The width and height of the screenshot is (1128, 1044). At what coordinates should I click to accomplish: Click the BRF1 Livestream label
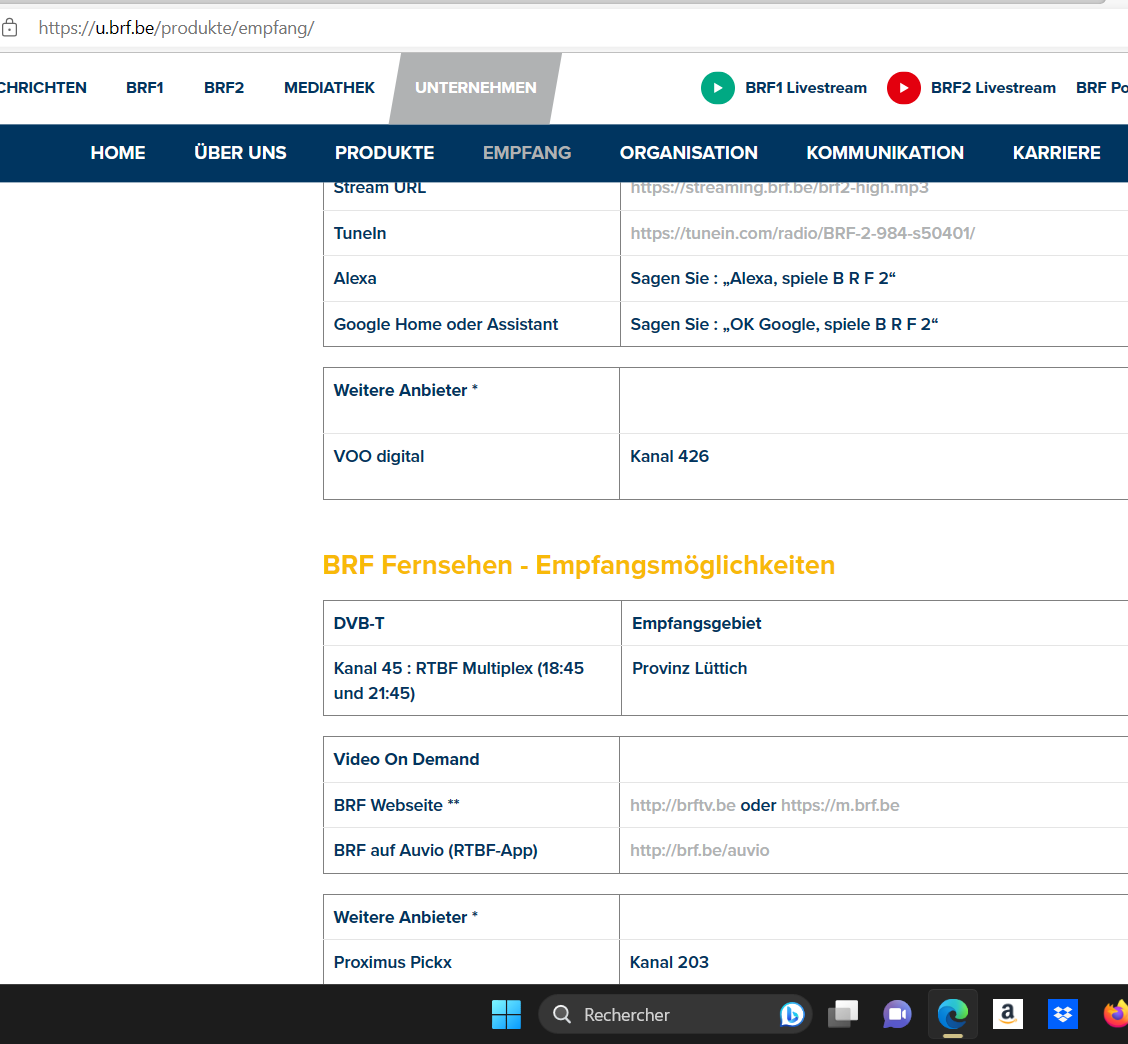click(x=806, y=88)
